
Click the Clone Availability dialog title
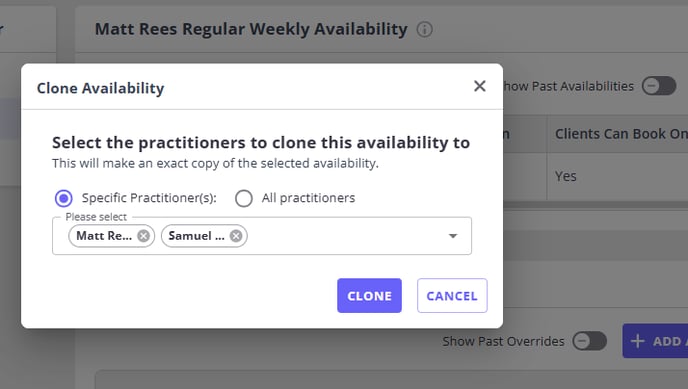click(x=100, y=88)
